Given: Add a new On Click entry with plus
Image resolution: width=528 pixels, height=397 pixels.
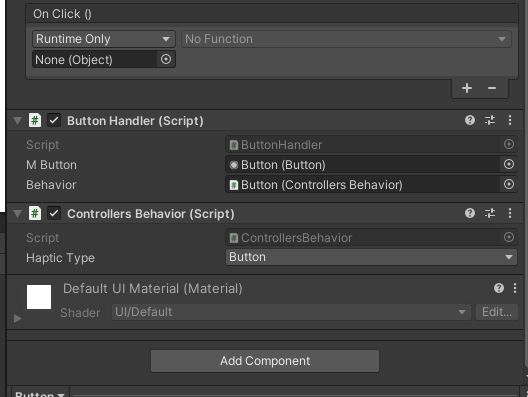Looking at the screenshot, I should point(467,88).
